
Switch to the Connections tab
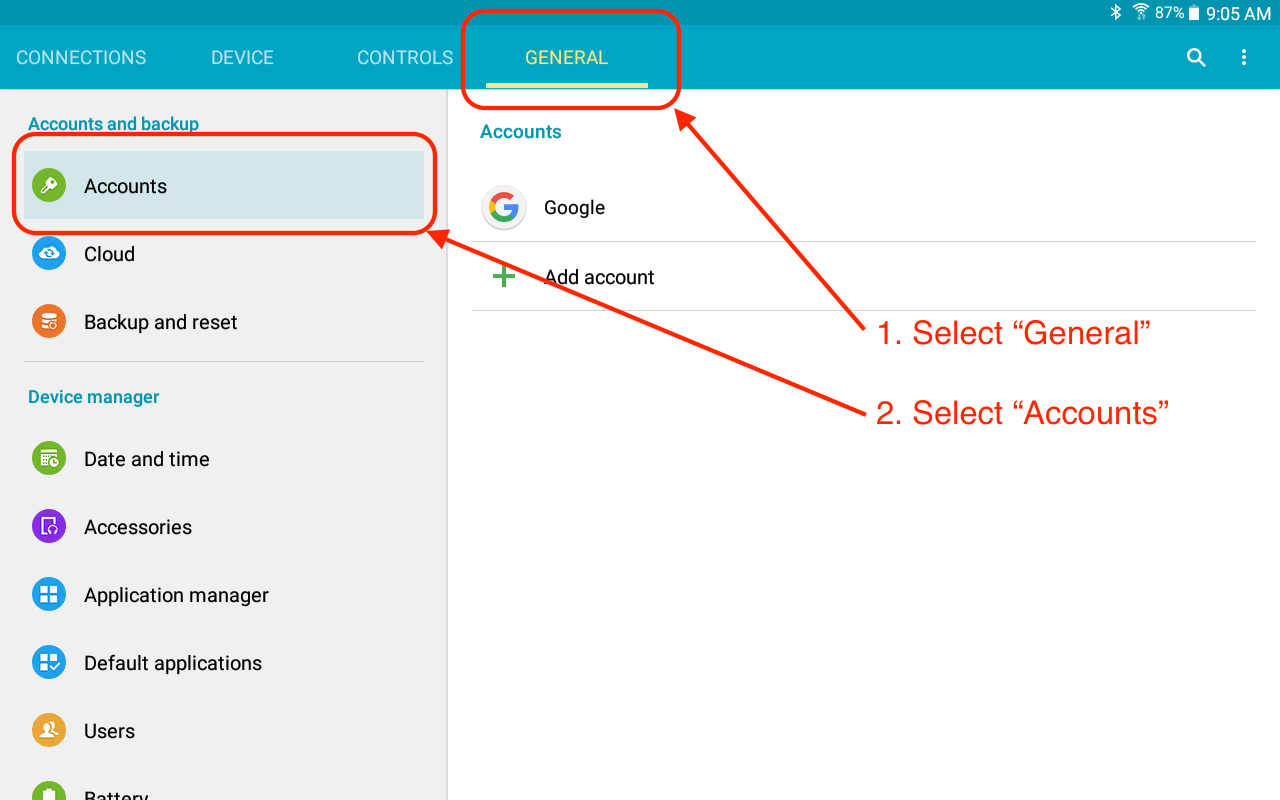coord(80,57)
